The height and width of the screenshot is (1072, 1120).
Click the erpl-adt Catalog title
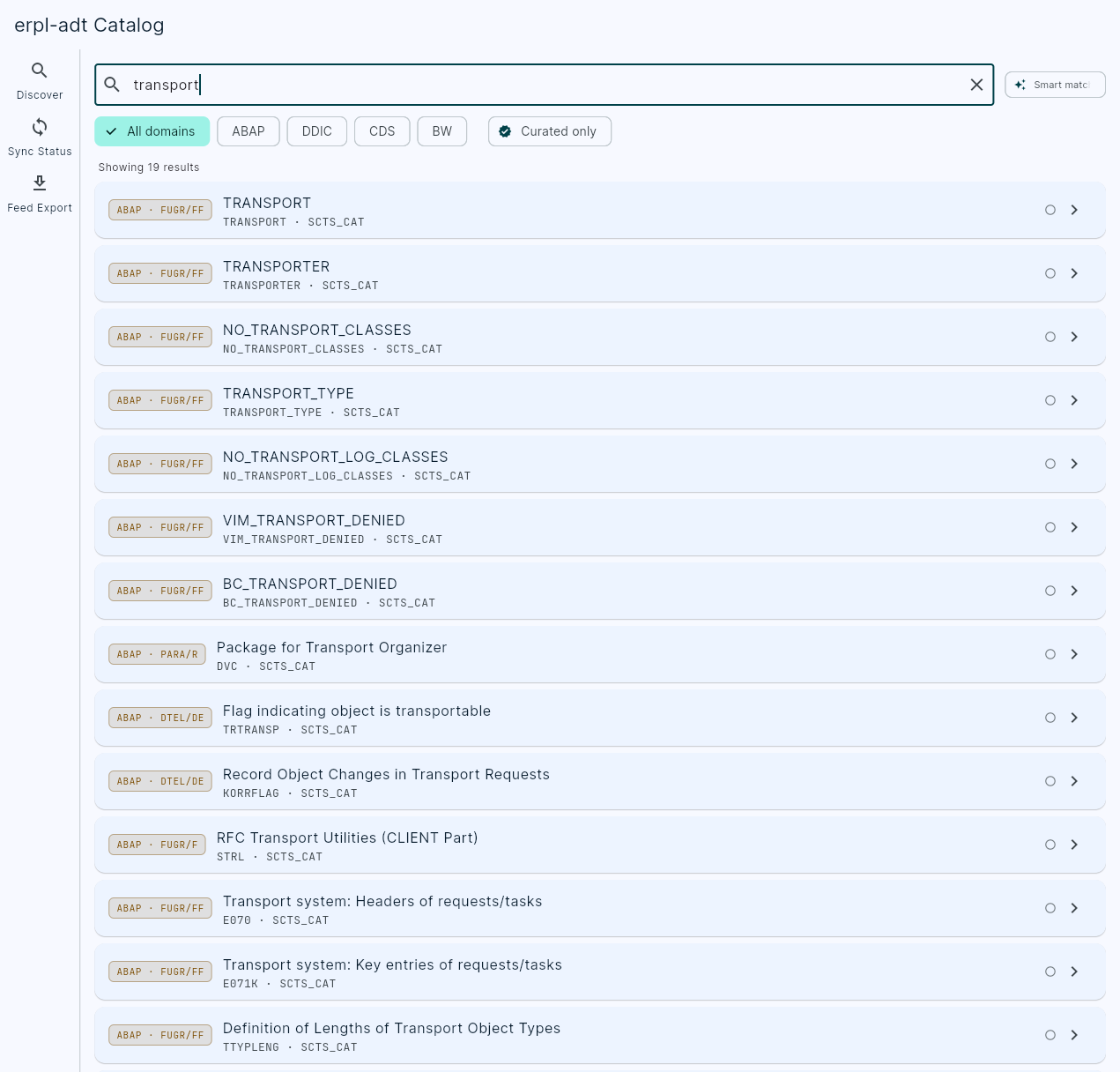click(89, 25)
